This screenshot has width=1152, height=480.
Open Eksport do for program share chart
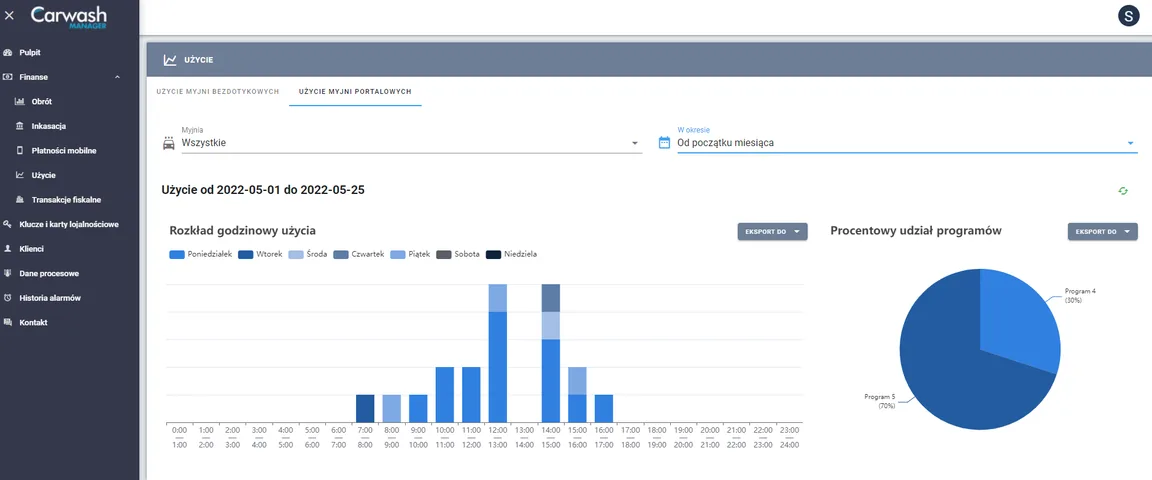[x=1102, y=232]
